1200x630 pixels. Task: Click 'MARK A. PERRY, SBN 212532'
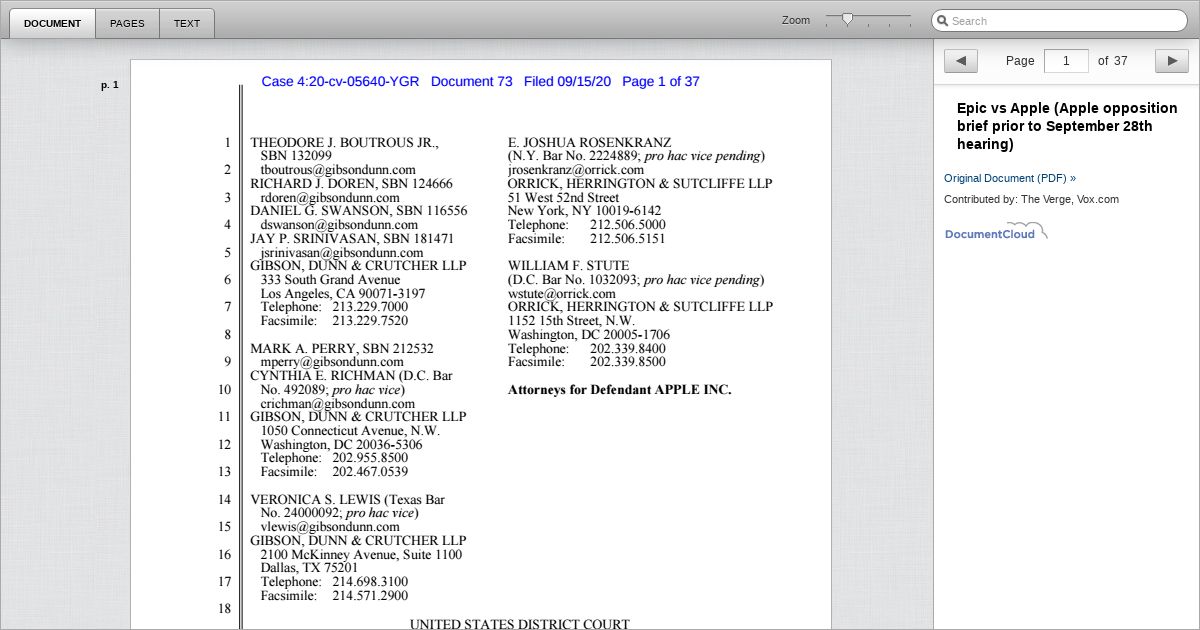342,348
